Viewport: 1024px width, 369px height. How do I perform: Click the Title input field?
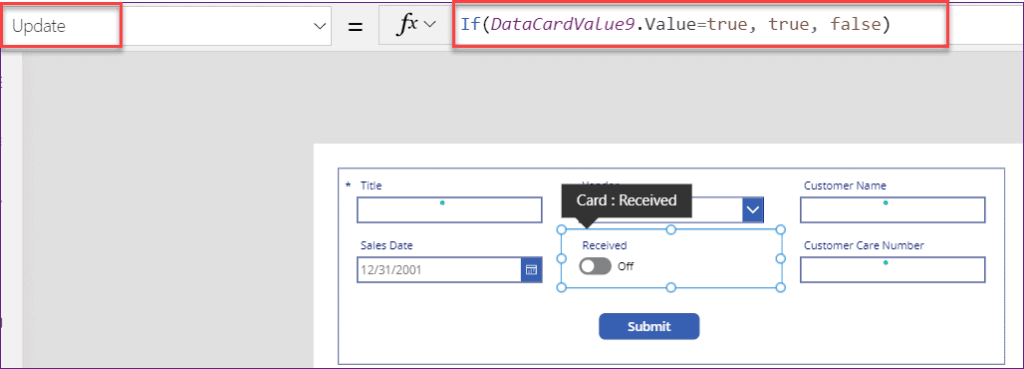[x=449, y=210]
